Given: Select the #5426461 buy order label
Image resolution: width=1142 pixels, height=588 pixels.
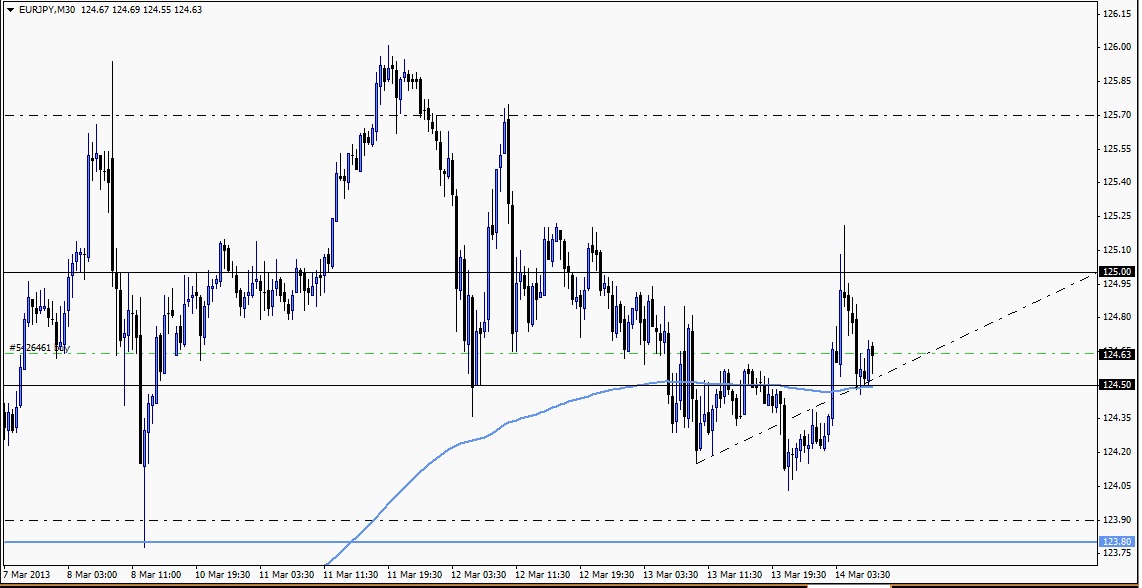Looking at the screenshot, I should click(39, 348).
